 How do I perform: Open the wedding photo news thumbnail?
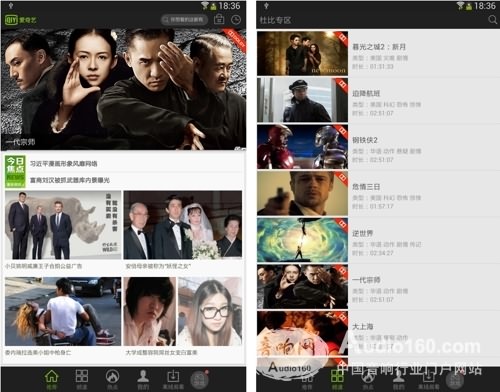pos(183,225)
